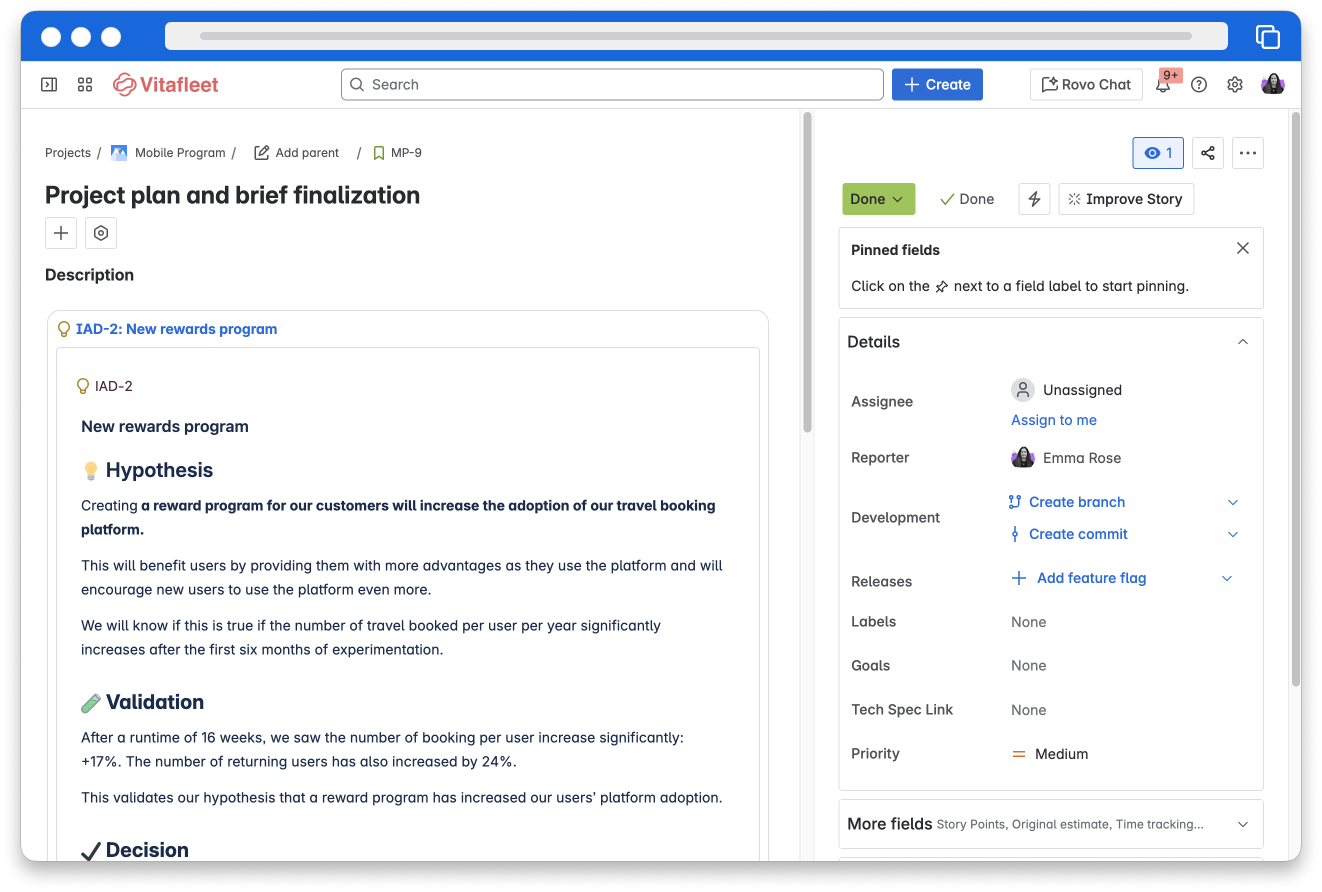Click the medium priority icon
This screenshot has width=1322, height=892.
1019,754
